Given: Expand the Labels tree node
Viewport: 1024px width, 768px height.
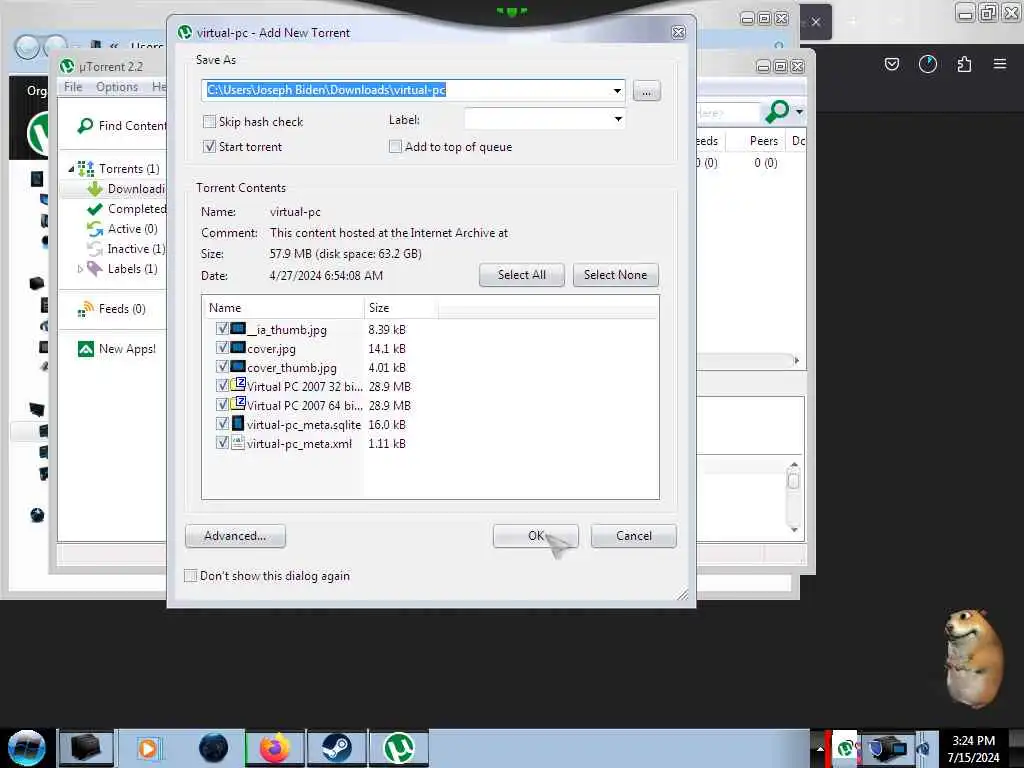Looking at the screenshot, I should click(x=80, y=268).
